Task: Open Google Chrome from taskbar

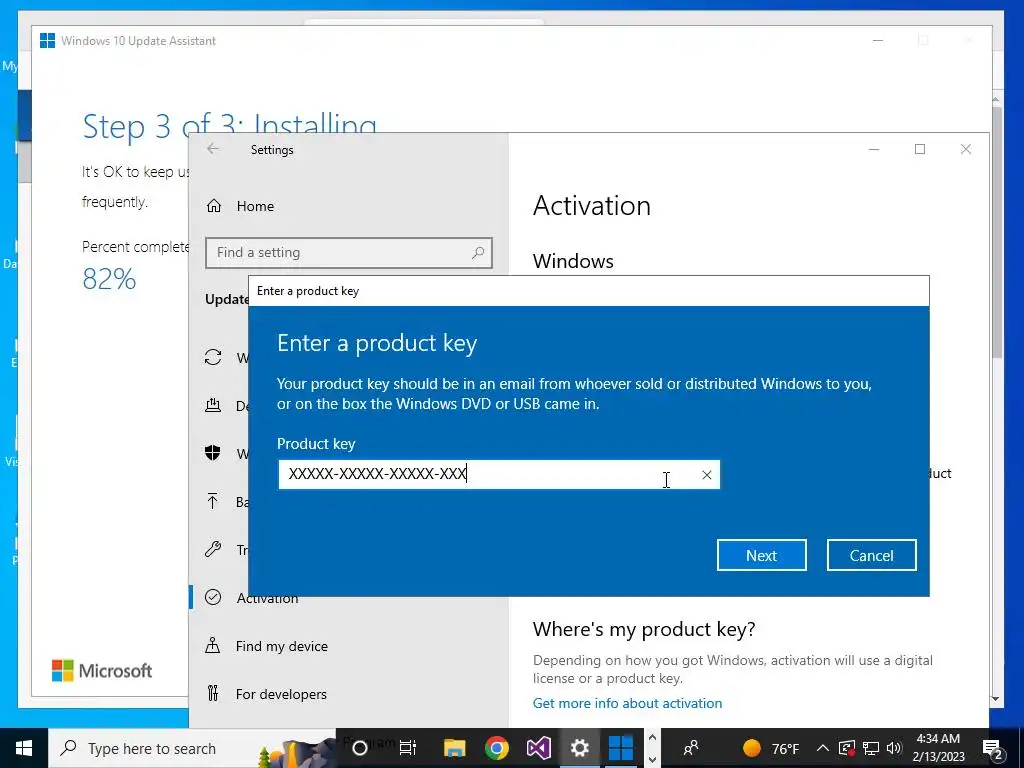Action: [x=496, y=748]
